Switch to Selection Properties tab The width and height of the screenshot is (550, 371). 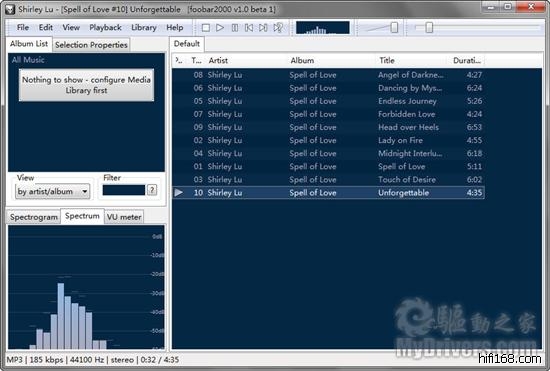pos(91,45)
